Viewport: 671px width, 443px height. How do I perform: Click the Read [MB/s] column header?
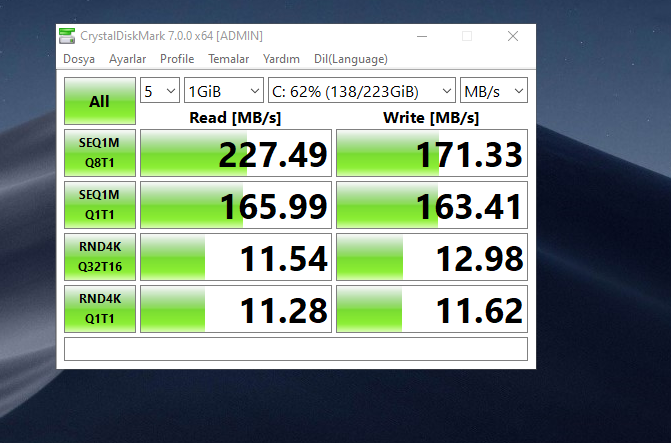(x=235, y=117)
